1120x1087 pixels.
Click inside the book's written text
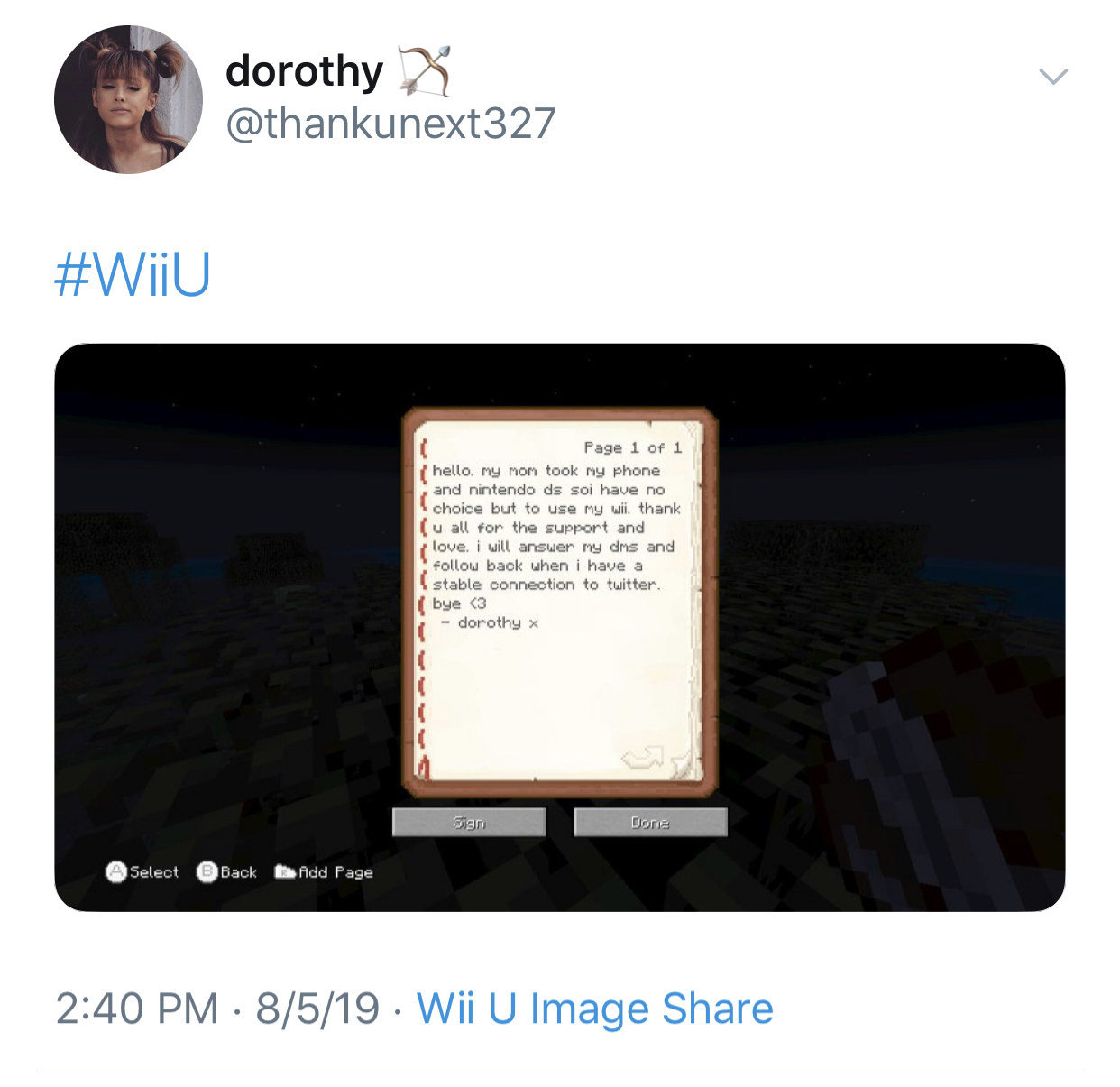click(x=555, y=547)
